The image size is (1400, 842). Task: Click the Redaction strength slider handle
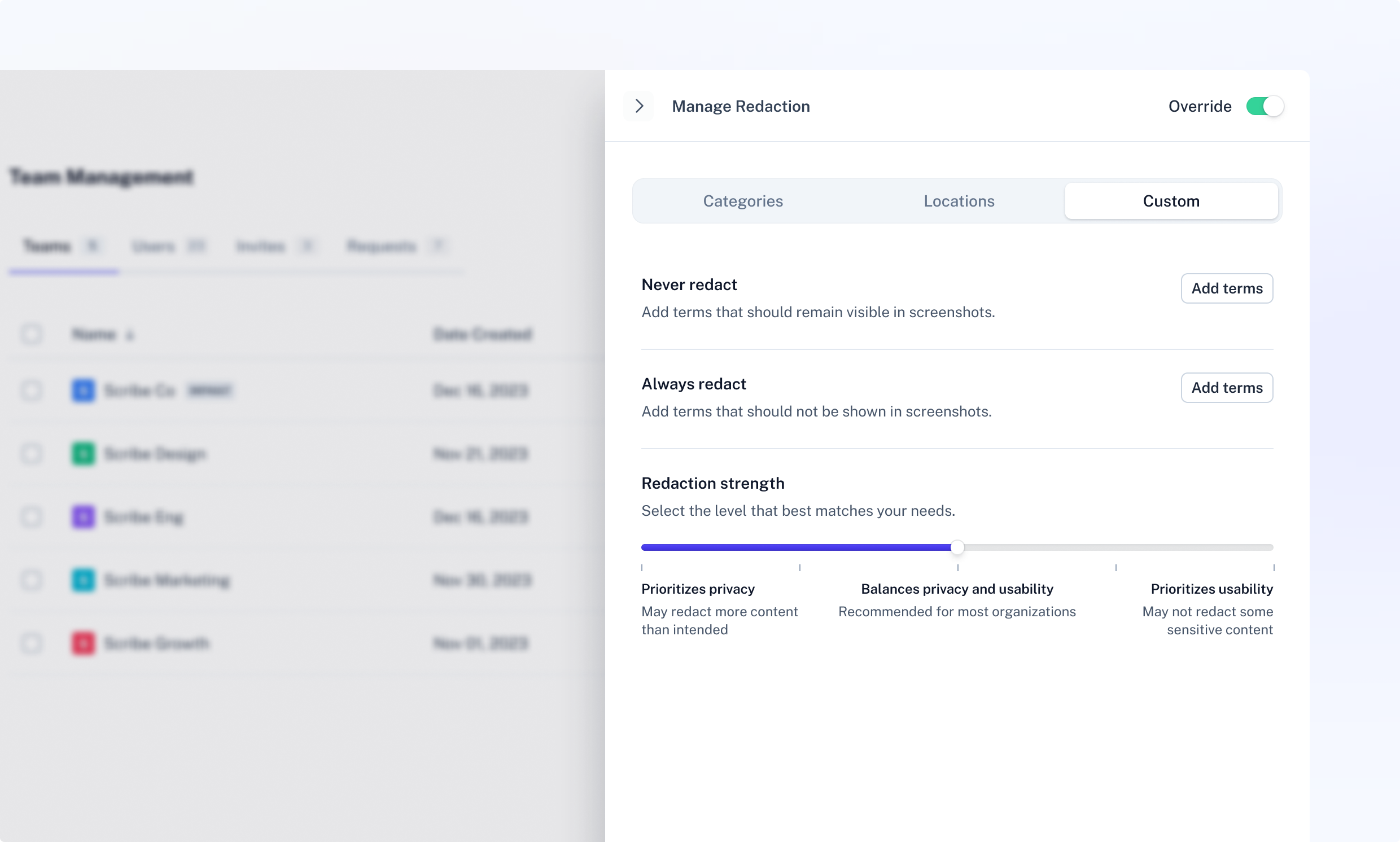click(x=957, y=547)
